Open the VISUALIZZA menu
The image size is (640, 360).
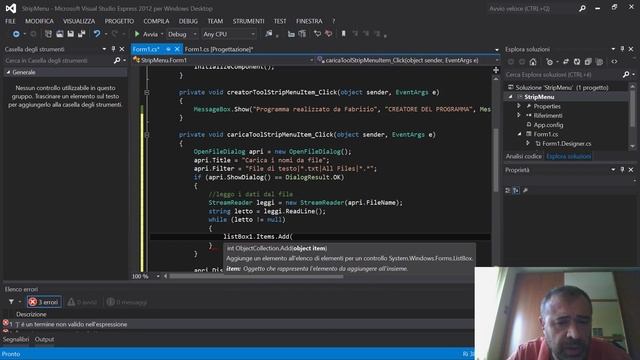pyautogui.click(x=79, y=21)
